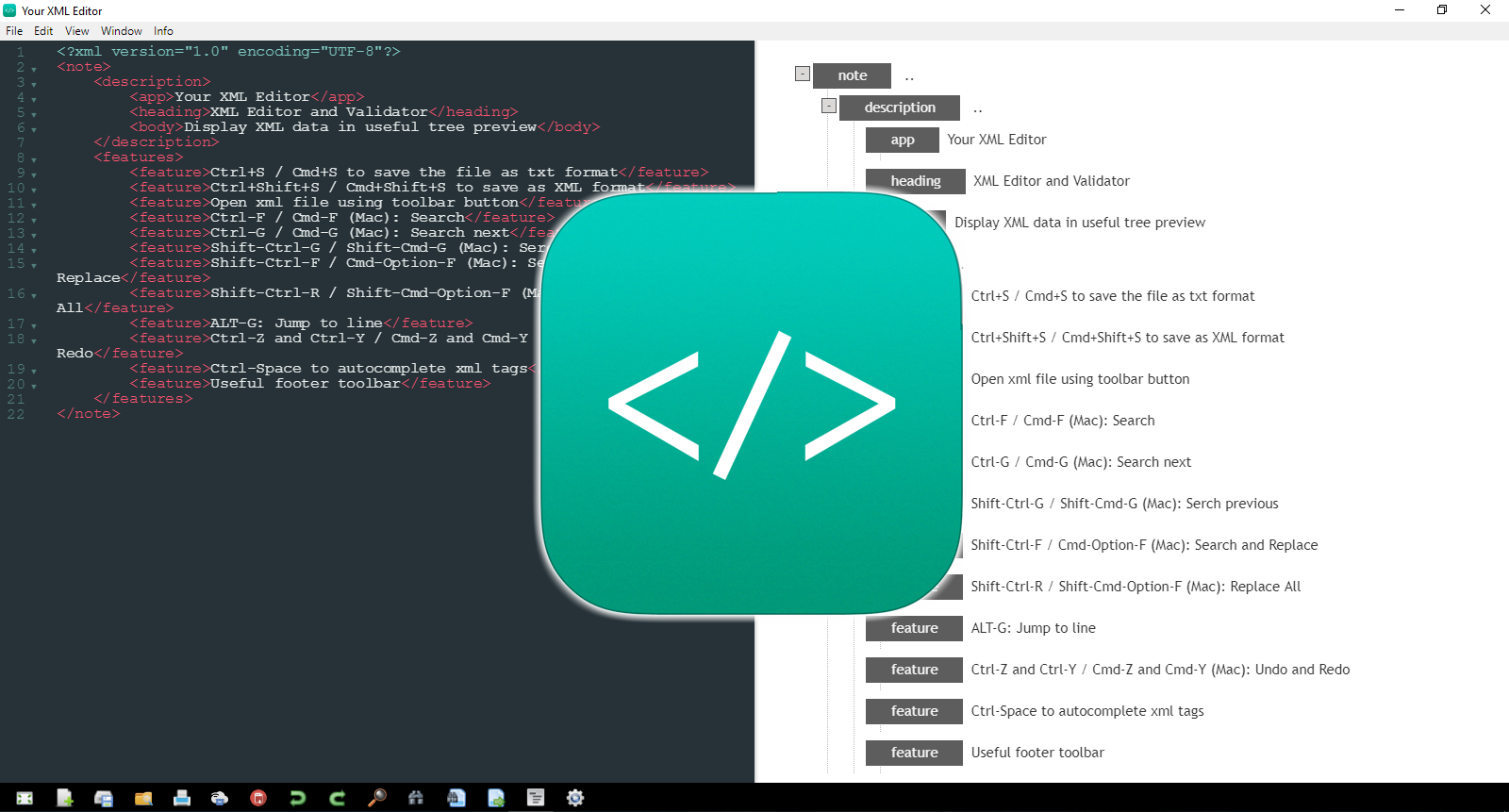
Task: Click the <features> opening tag in code
Action: (139, 157)
